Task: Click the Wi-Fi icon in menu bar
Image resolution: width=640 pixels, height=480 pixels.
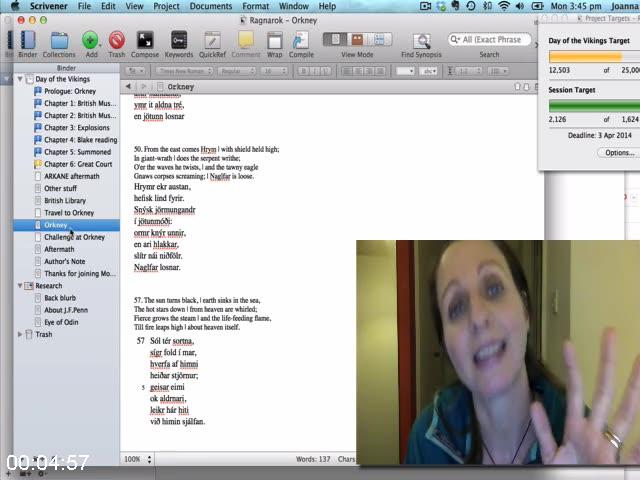Action: click(x=504, y=6)
